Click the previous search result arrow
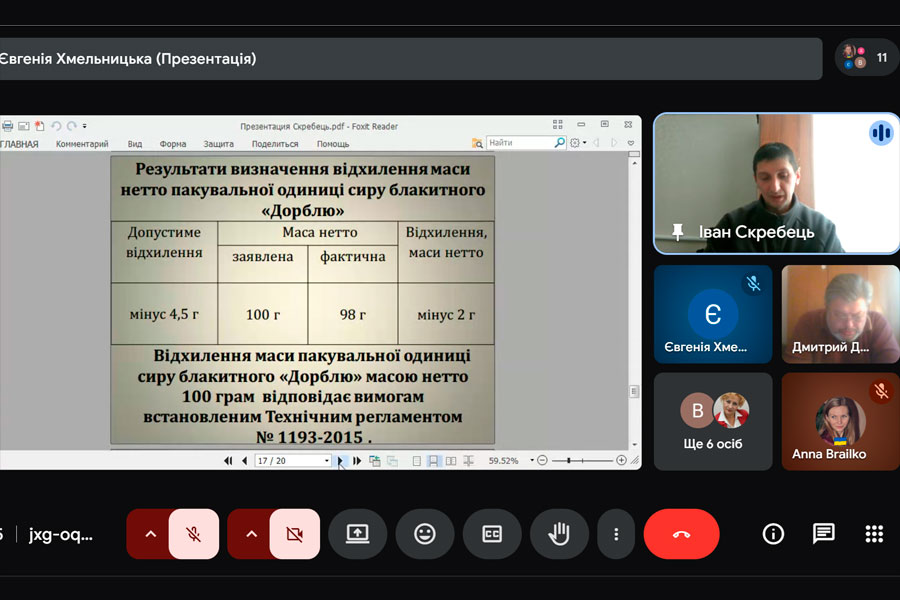 596,142
